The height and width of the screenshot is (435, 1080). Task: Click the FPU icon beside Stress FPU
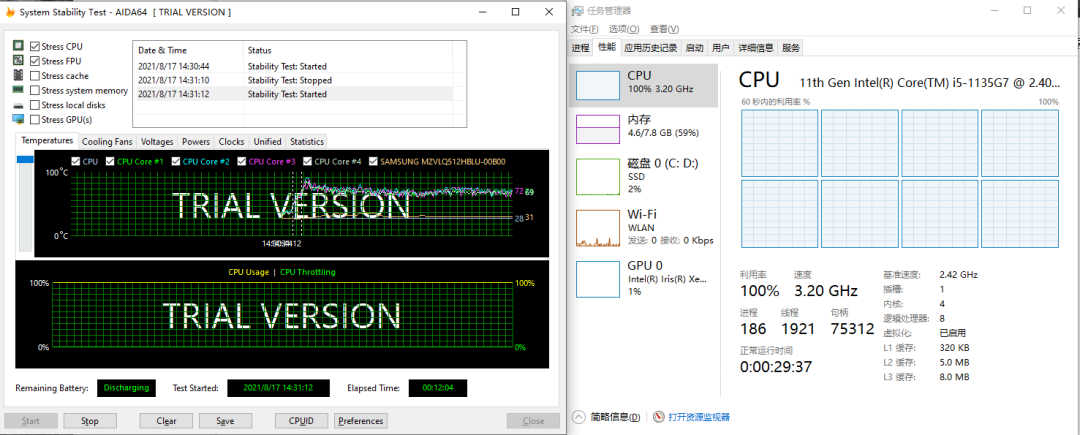[x=19, y=61]
